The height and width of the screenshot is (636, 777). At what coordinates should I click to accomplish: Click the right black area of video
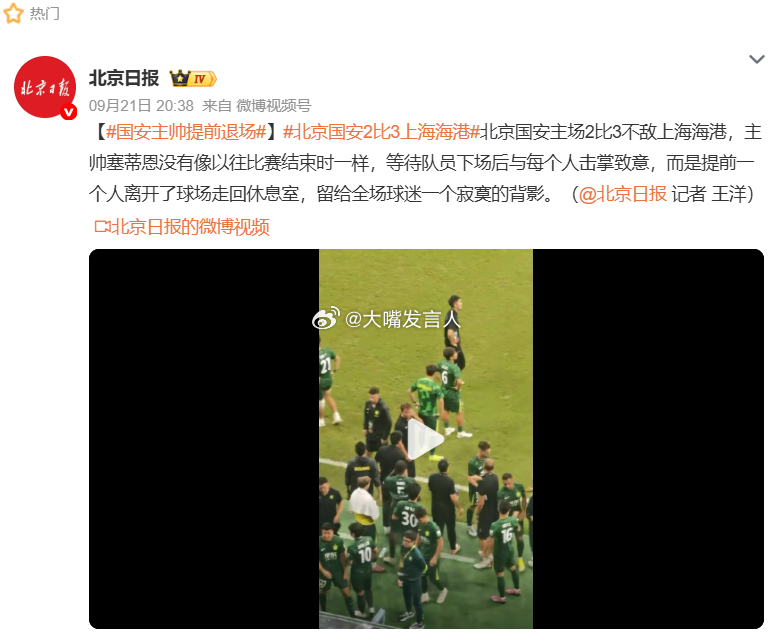(648, 439)
